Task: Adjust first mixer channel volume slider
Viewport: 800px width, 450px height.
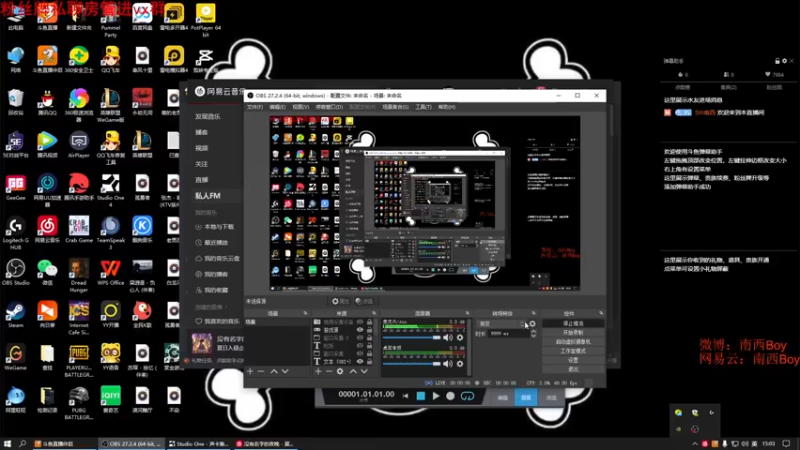Action: (411, 338)
